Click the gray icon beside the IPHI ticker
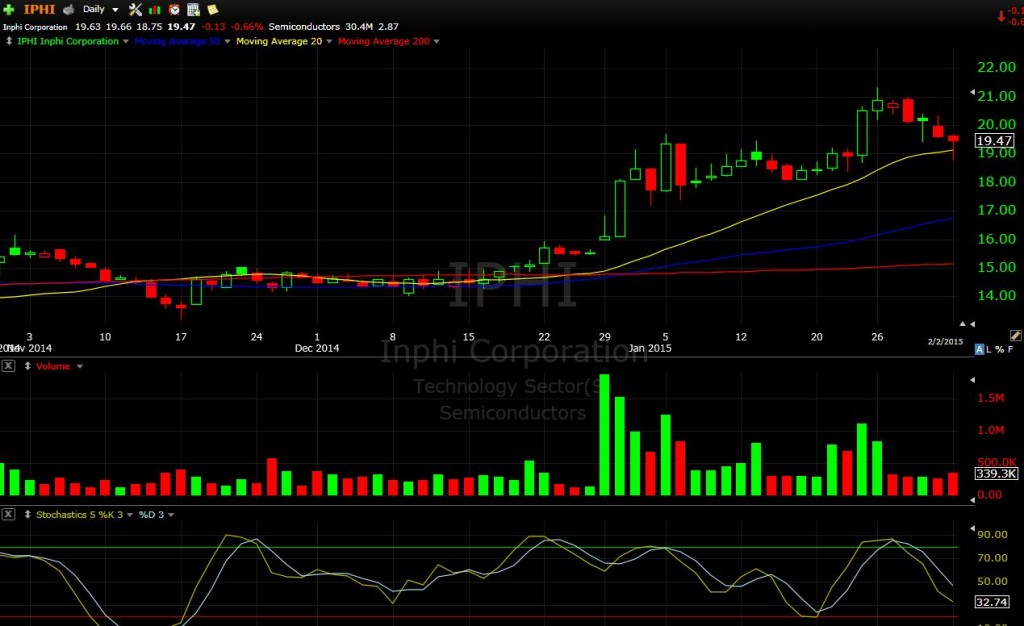Viewport: 1024px width, 626px height. 68,9
